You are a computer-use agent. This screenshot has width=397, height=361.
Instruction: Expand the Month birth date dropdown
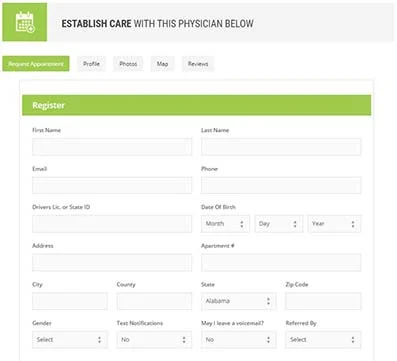(225, 224)
